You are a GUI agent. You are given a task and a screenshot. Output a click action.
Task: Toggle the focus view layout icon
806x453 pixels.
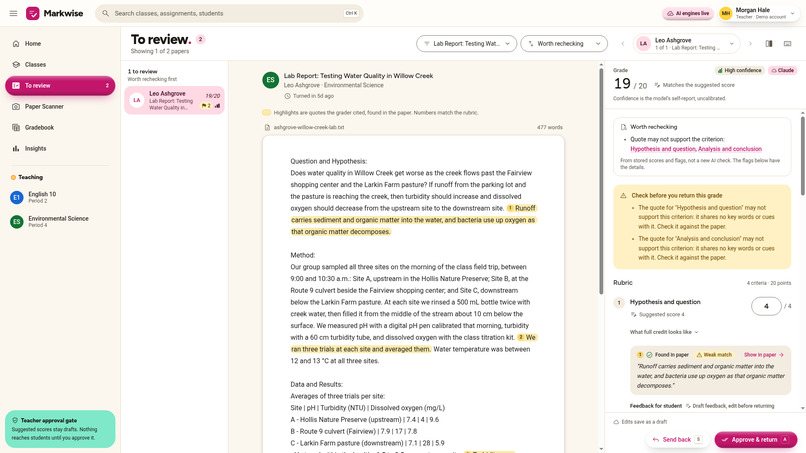[x=787, y=44]
